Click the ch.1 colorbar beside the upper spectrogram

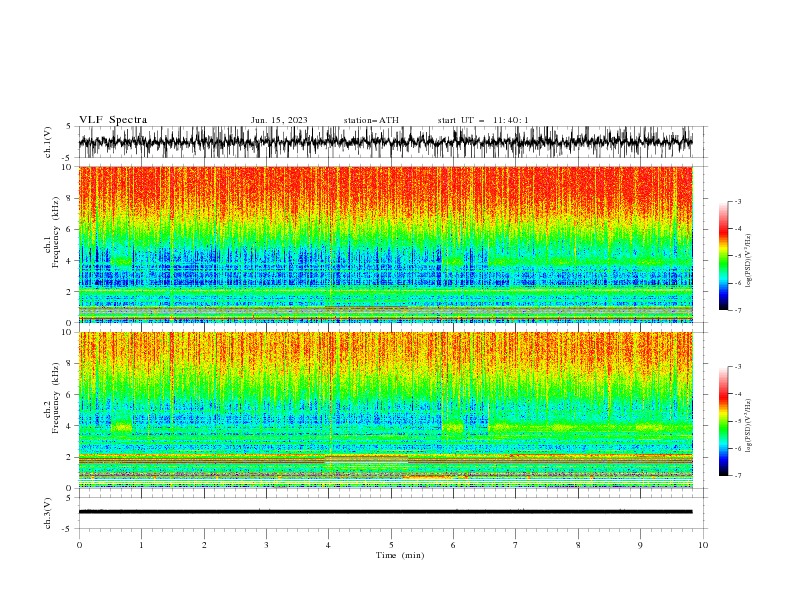pyautogui.click(x=723, y=256)
